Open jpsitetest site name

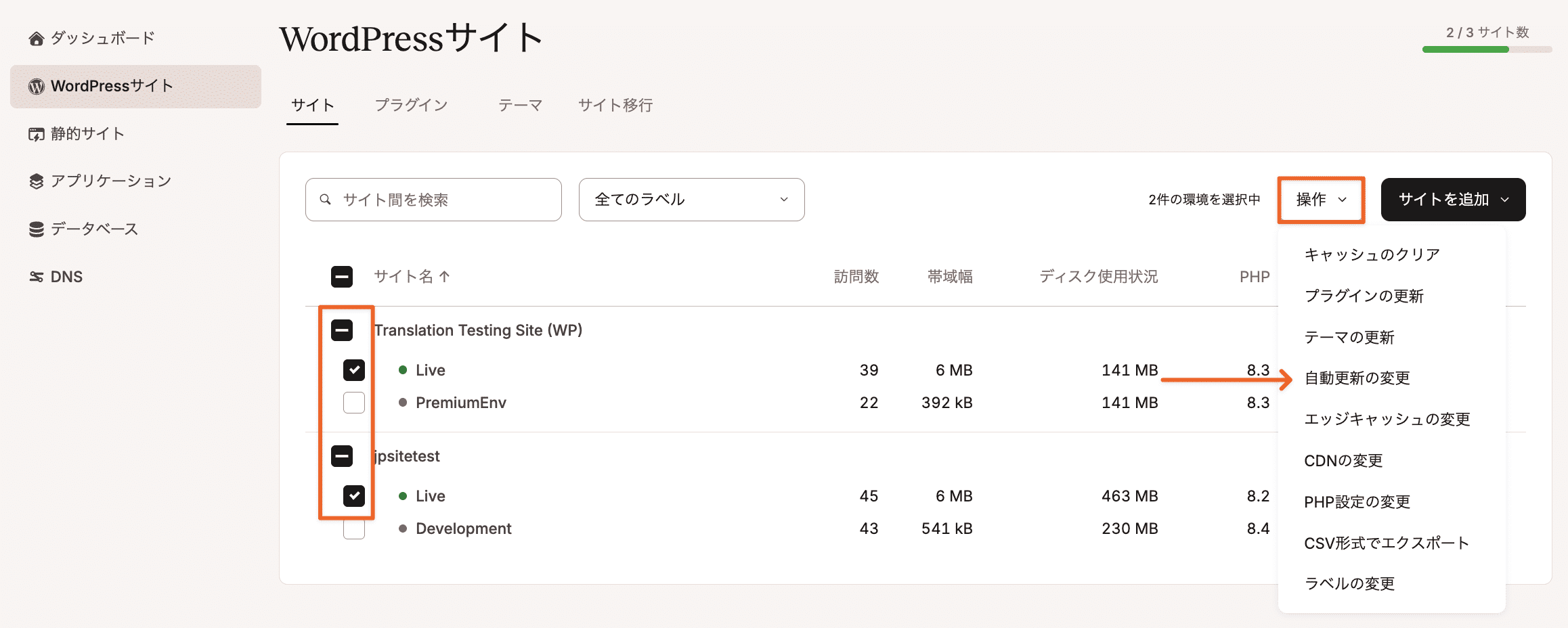tap(407, 456)
